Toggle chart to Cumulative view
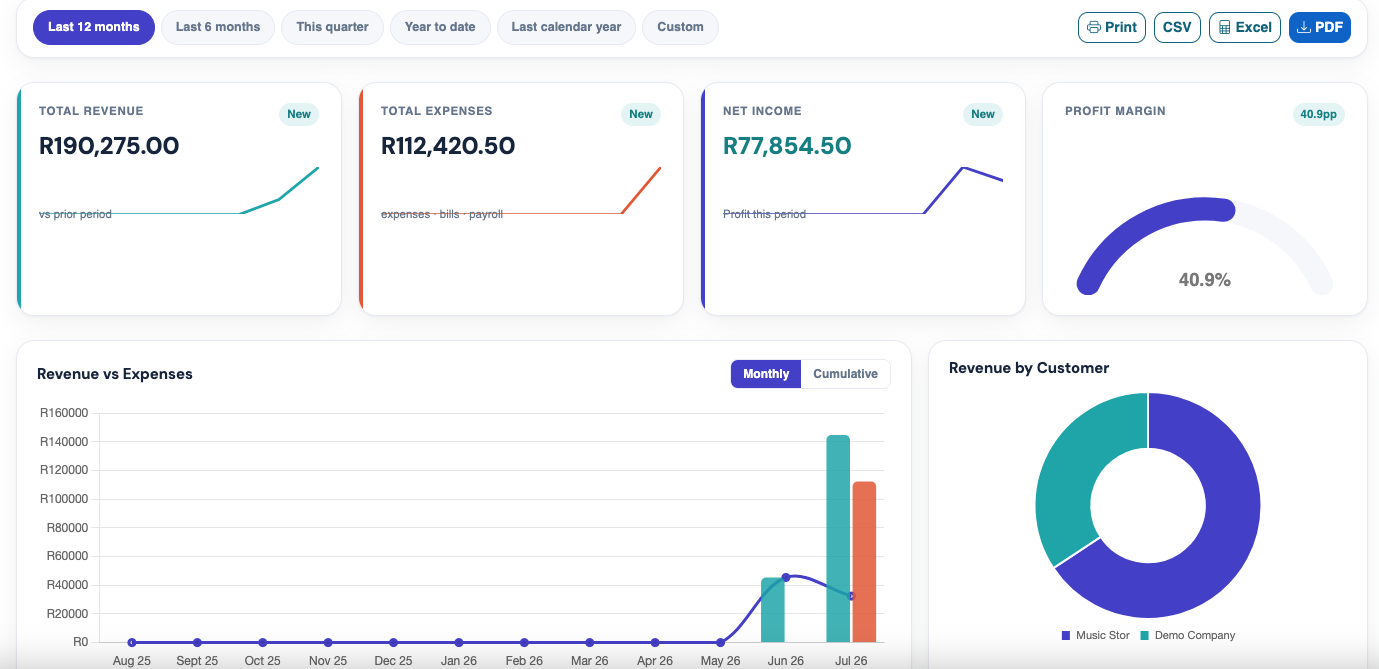The width and height of the screenshot is (1379, 669). (845, 374)
